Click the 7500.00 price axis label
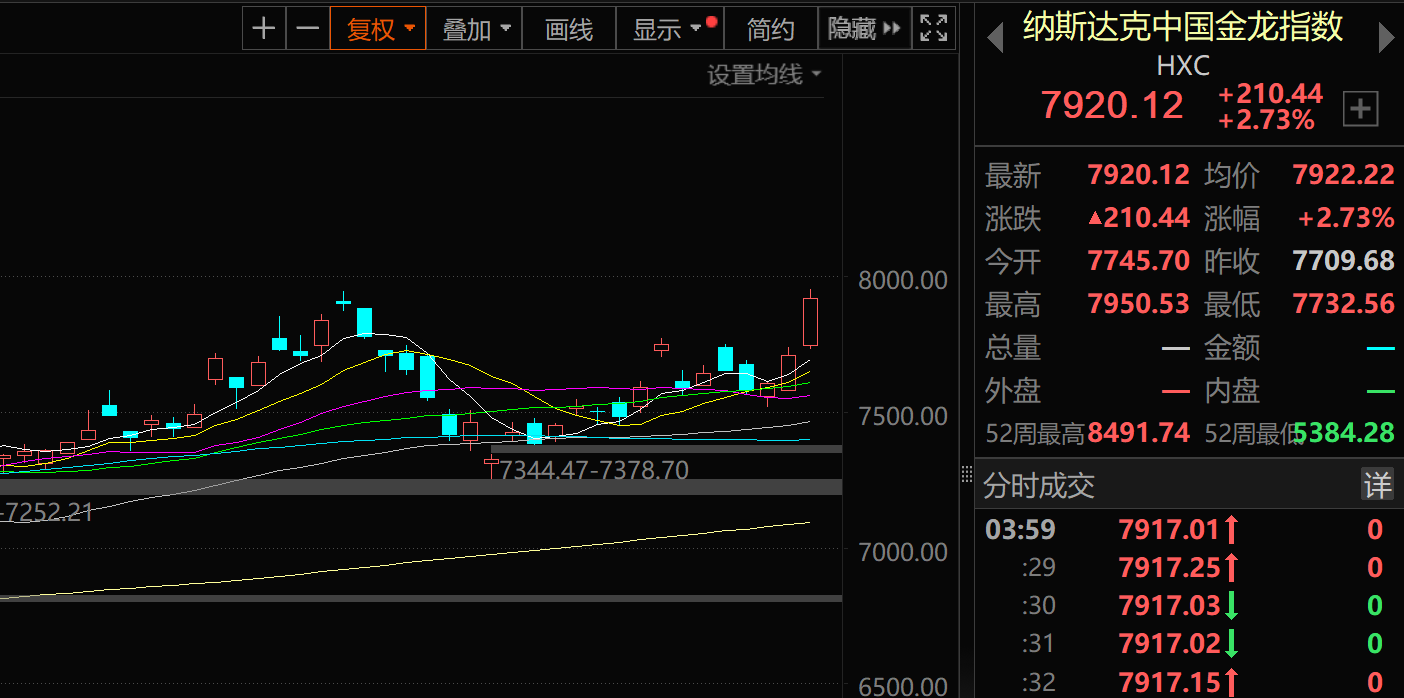Viewport: 1404px width, 698px height. tap(902, 416)
